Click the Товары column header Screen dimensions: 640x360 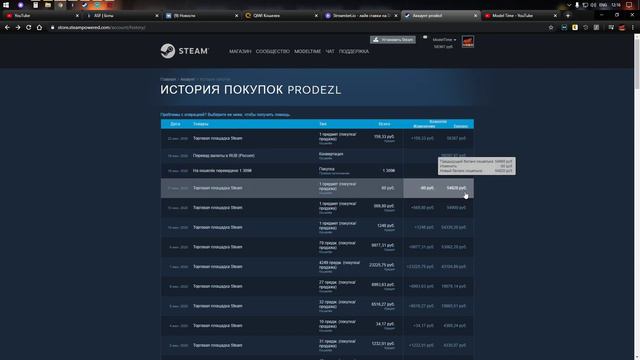[x=200, y=124]
